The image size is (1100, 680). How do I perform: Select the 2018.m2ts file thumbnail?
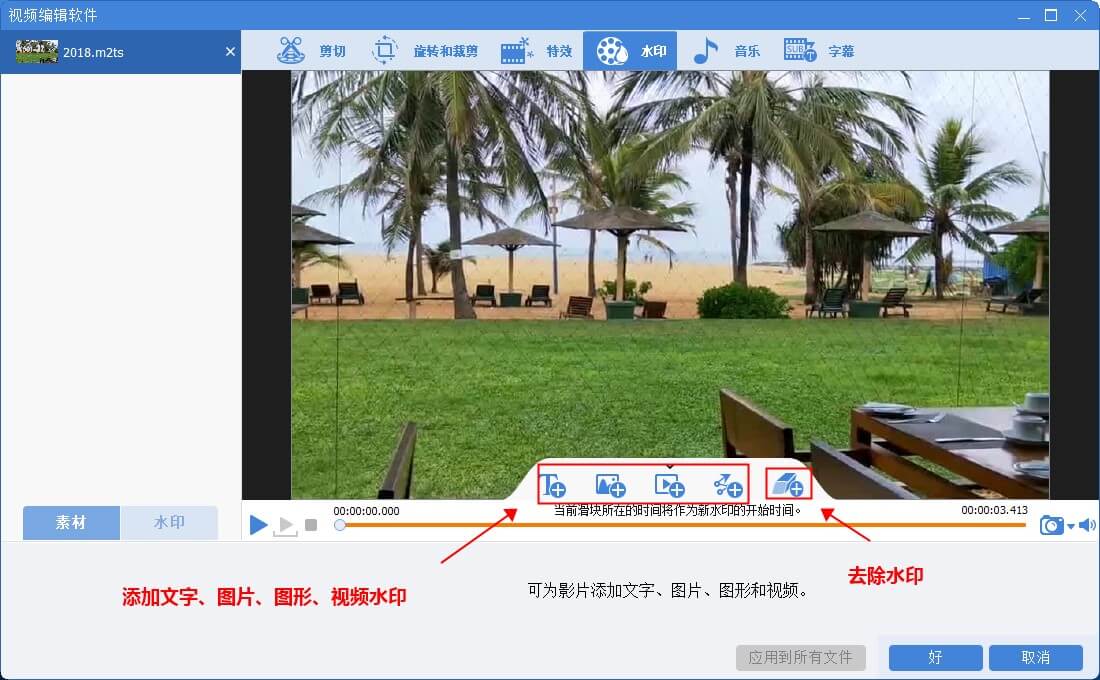pyautogui.click(x=37, y=51)
